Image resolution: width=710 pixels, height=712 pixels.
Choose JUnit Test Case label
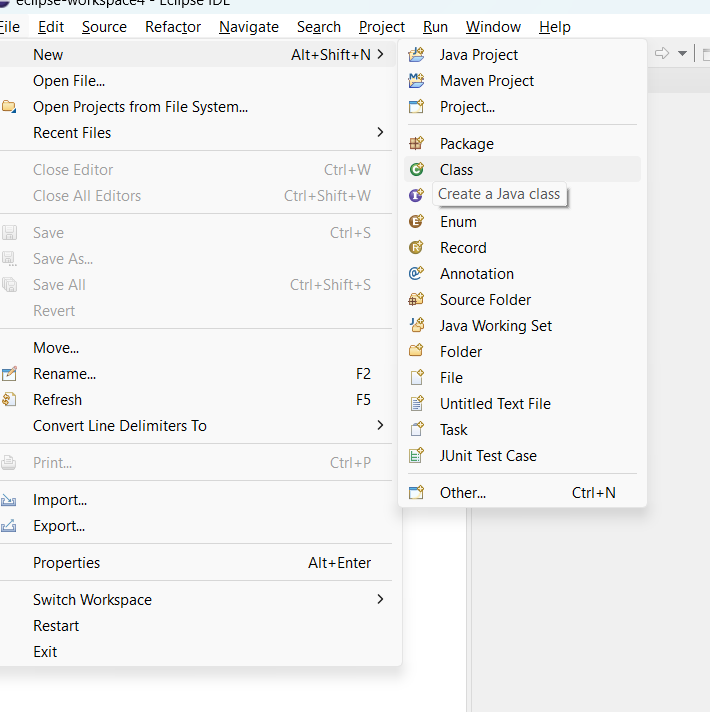(488, 455)
